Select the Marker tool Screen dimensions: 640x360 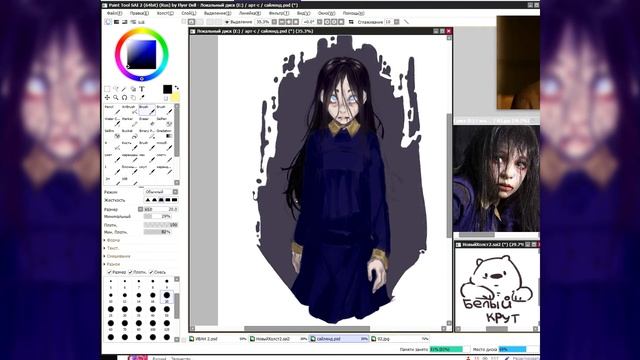(130, 122)
